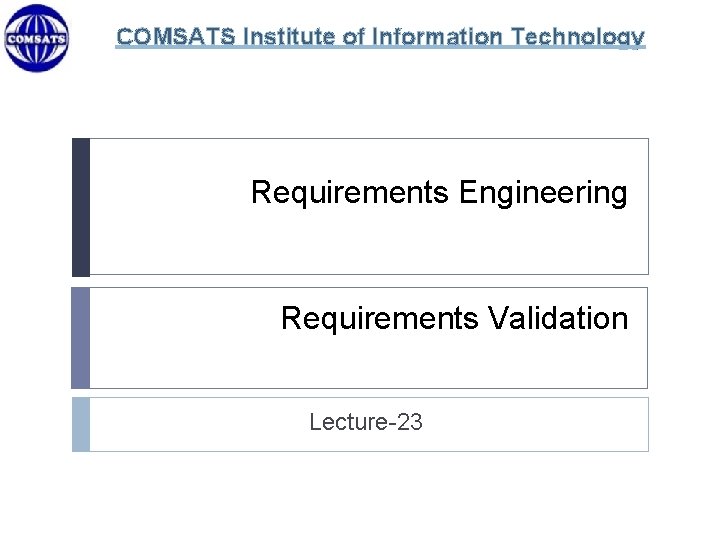Click the word Validation in the subtitle

(x=558, y=319)
